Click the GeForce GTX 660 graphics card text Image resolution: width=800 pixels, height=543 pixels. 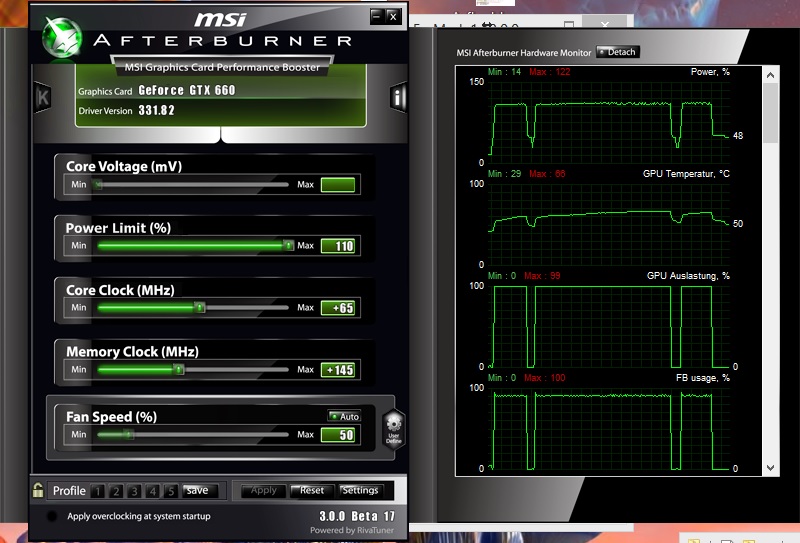pos(187,90)
